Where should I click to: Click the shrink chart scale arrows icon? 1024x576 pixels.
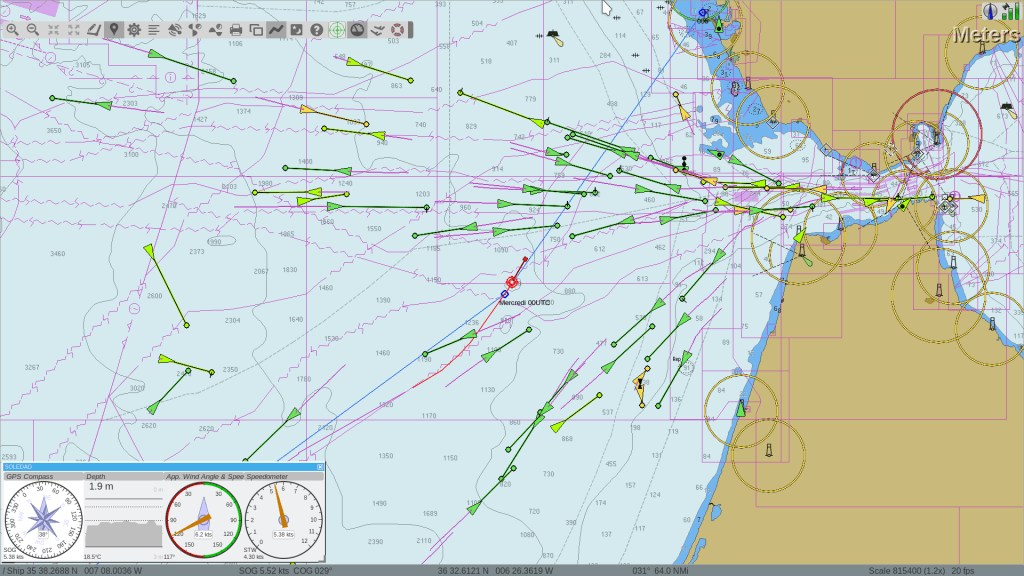point(52,29)
